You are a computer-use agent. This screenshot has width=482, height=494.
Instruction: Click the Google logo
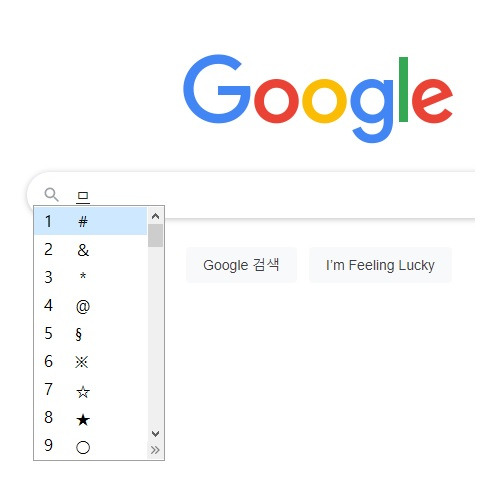coord(318,99)
